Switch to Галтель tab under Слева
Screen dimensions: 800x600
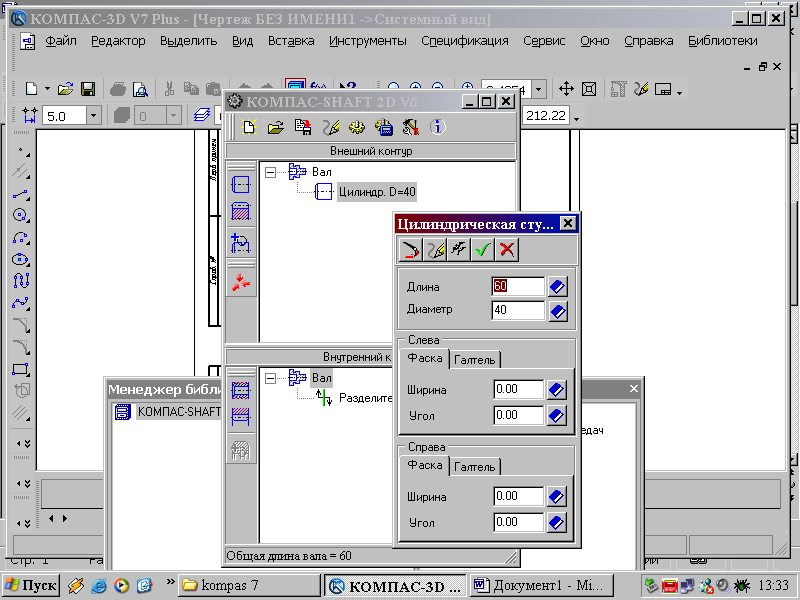[474, 360]
